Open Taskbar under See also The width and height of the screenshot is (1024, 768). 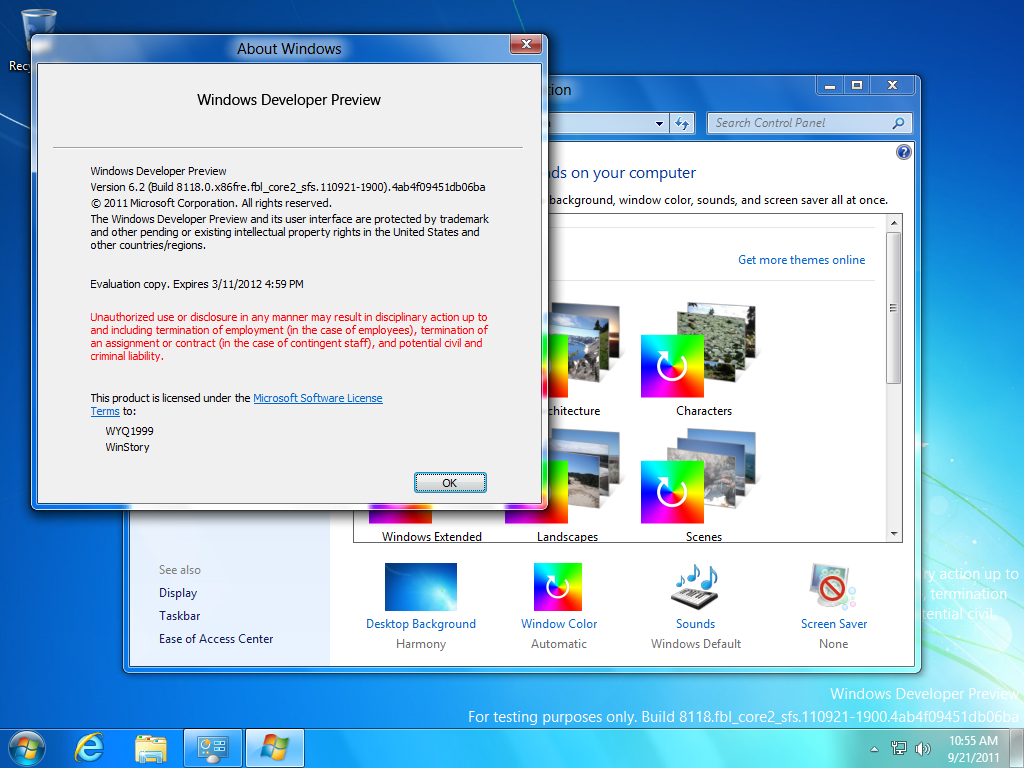tap(180, 616)
